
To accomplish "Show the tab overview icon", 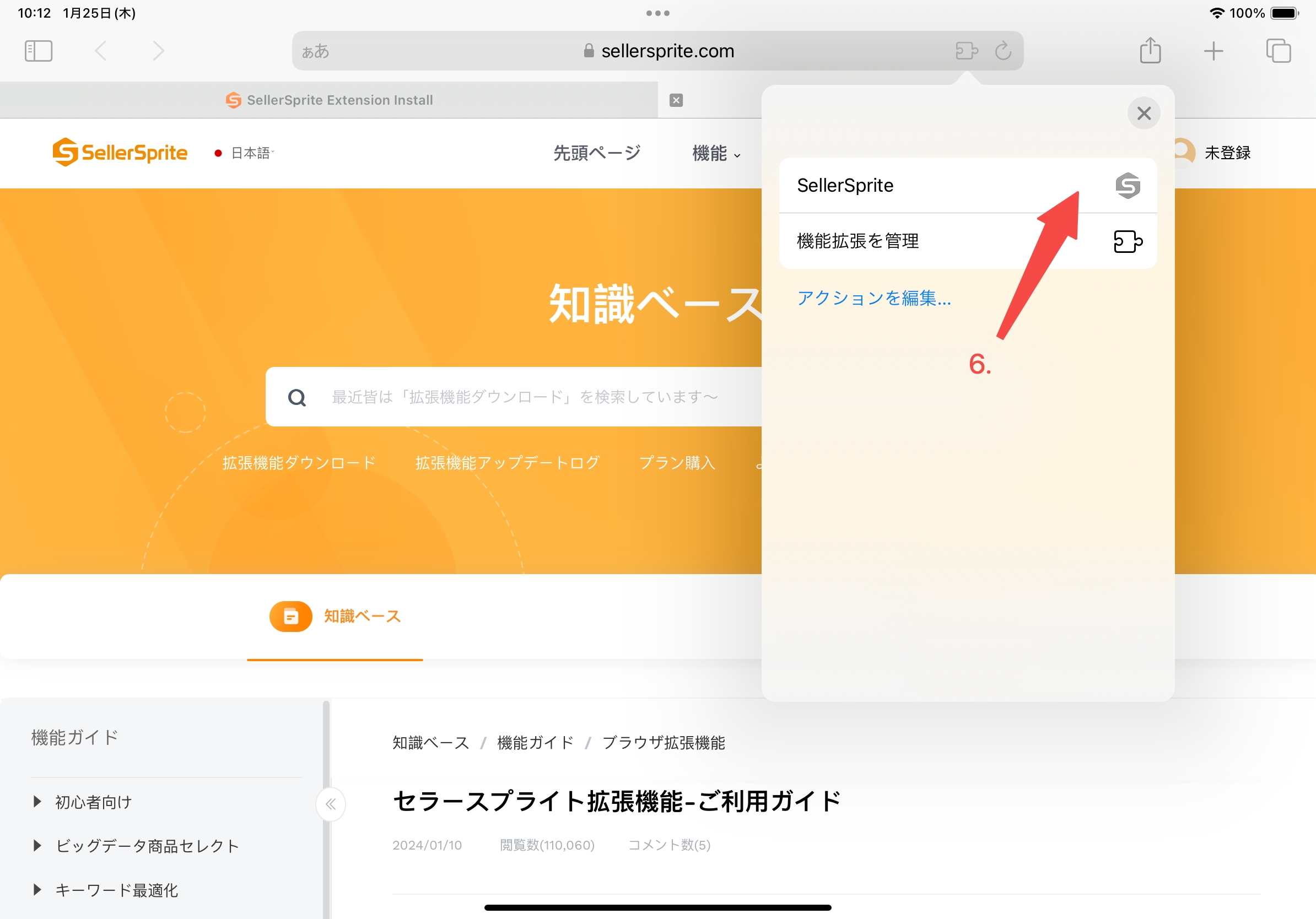I will coord(1278,51).
